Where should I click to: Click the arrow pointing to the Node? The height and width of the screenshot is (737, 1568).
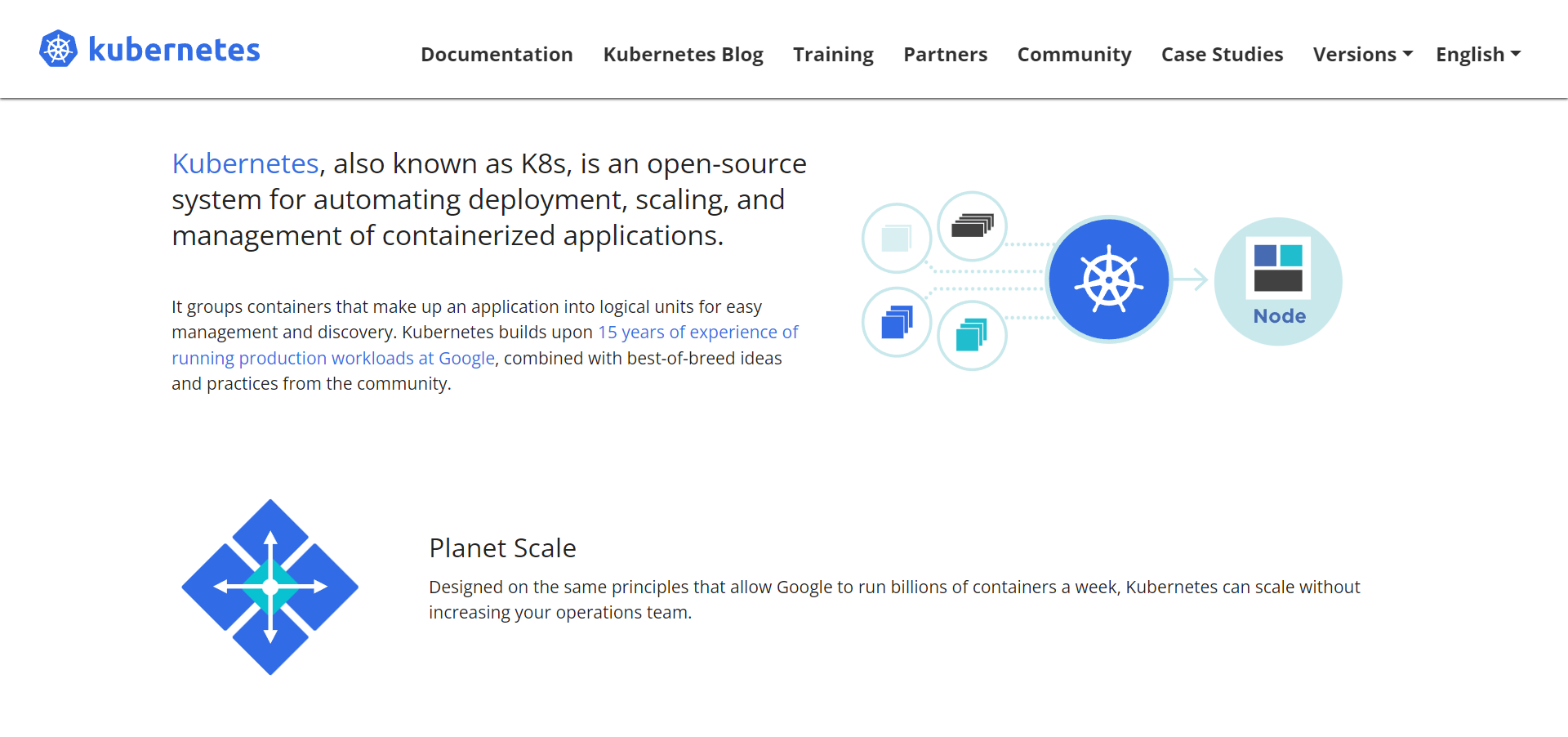point(1192,279)
